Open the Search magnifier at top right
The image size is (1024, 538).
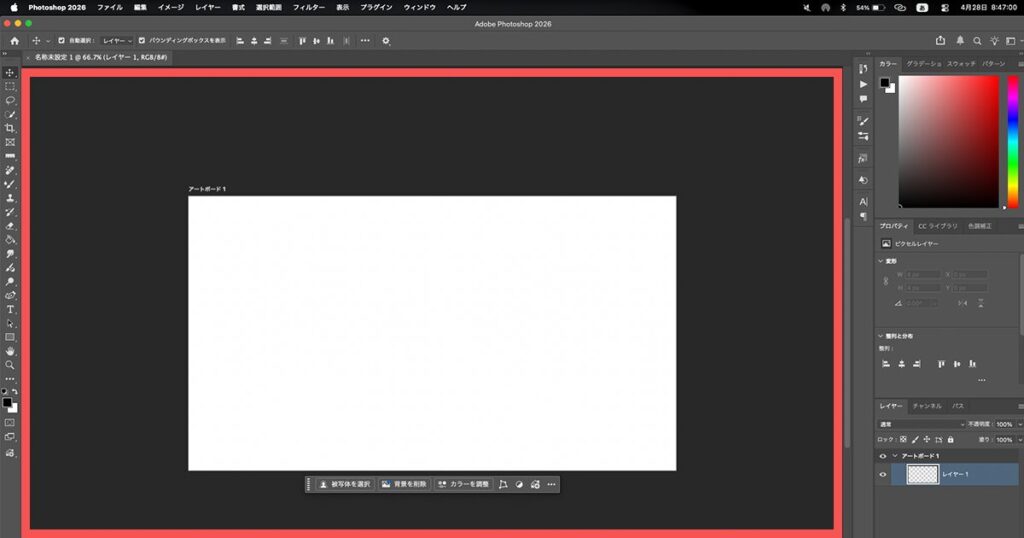pyautogui.click(x=977, y=40)
